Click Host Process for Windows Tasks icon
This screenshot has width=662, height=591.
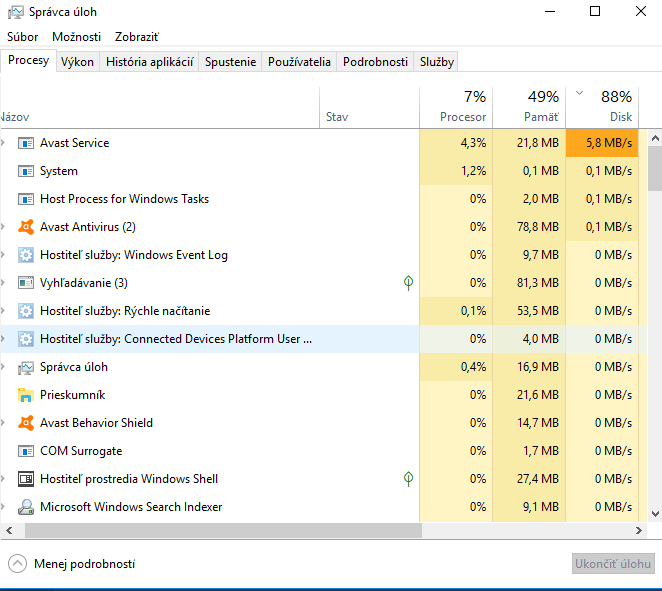coord(26,199)
